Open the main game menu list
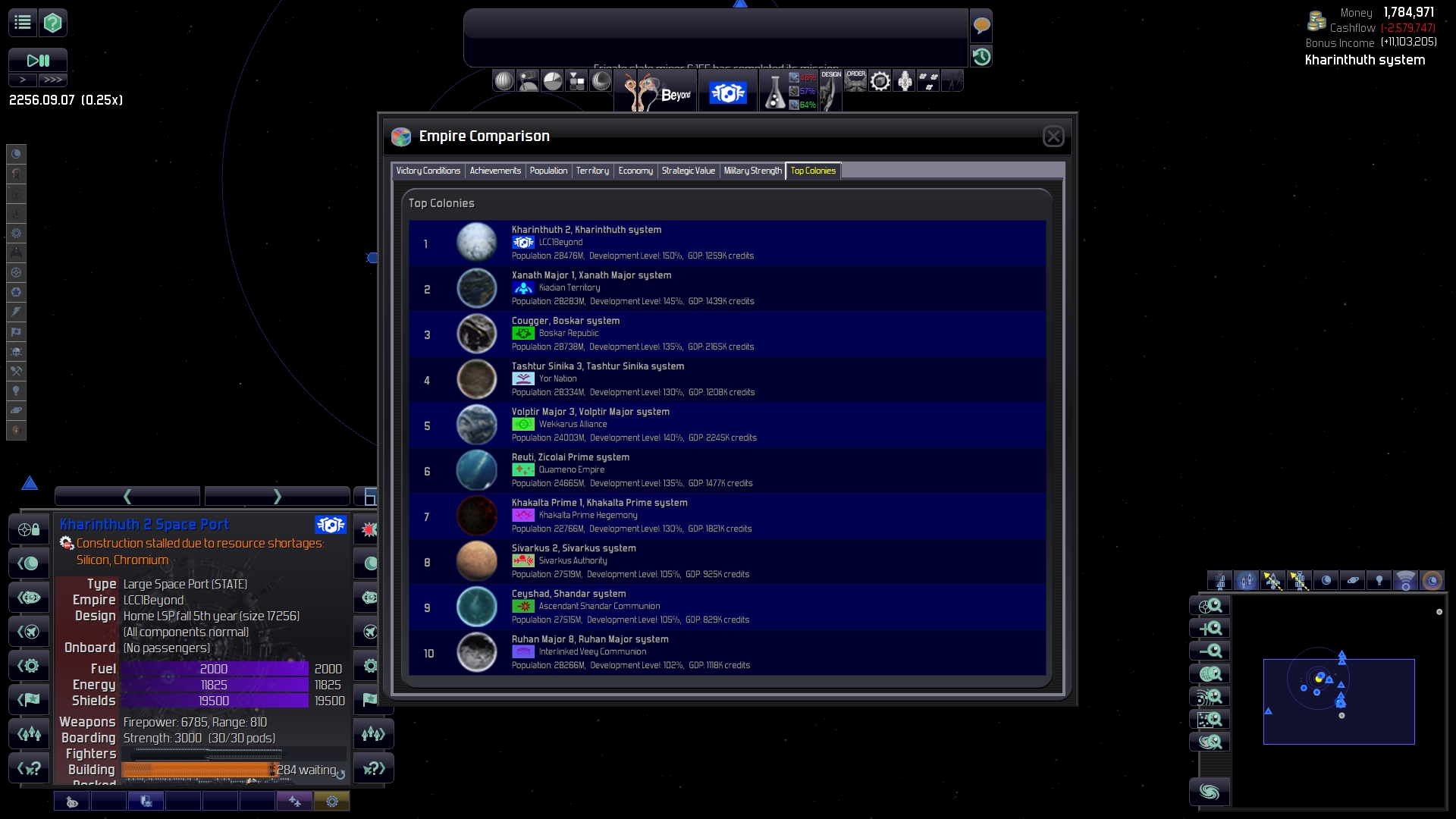Viewport: 1456px width, 819px height. coord(23,23)
